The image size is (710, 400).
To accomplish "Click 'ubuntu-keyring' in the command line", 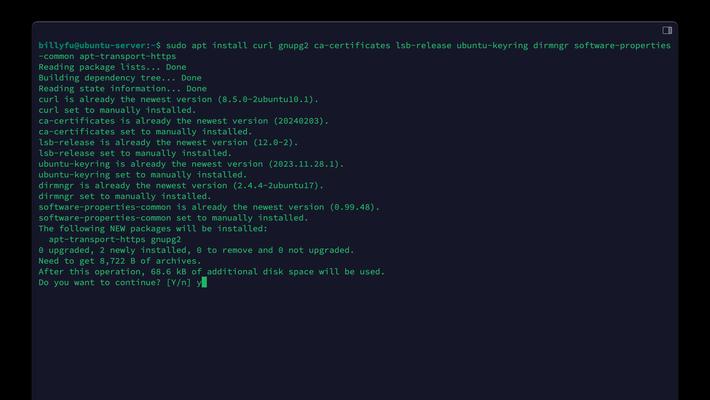I will coord(492,45).
